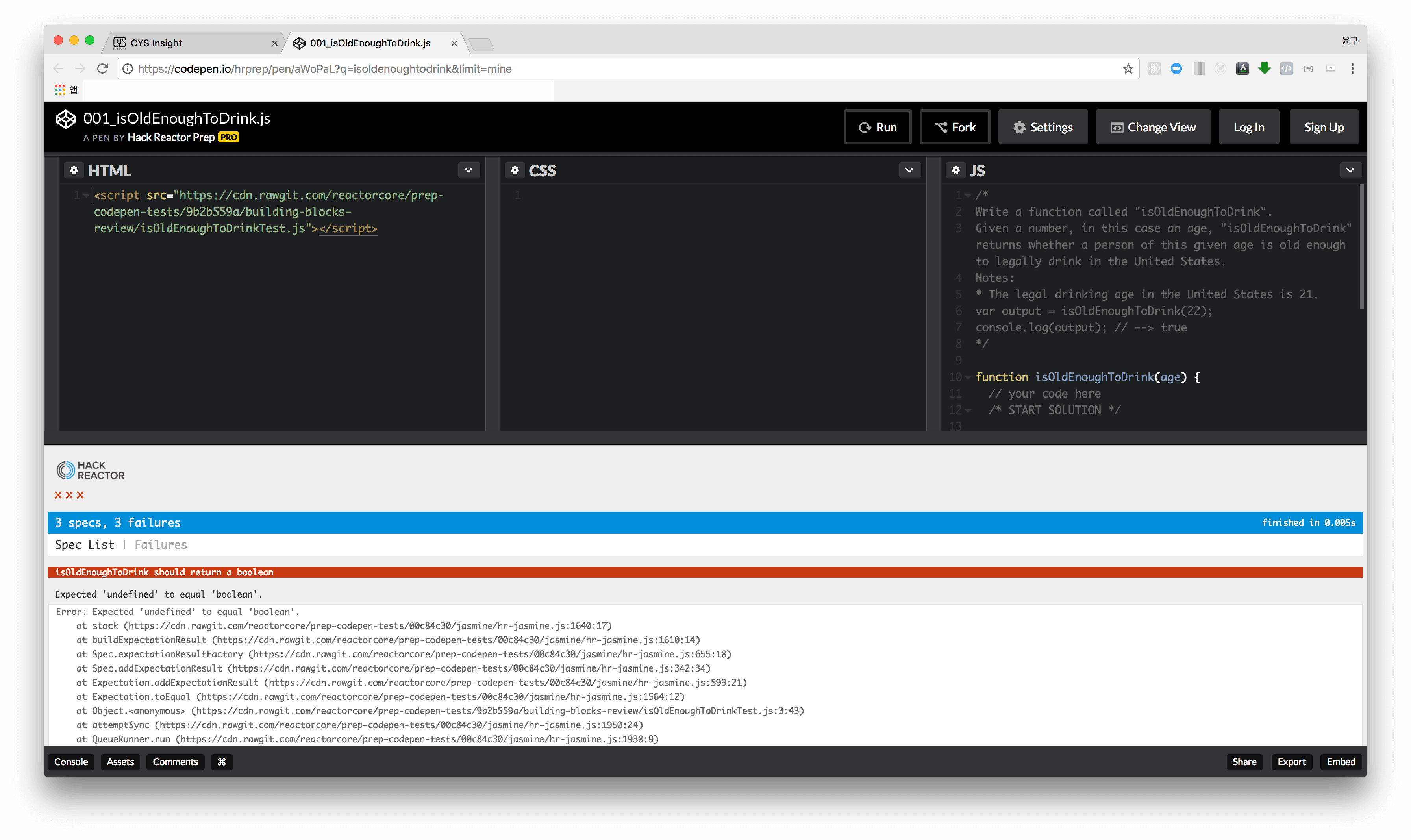The image size is (1411, 840).
Task: View site information icon in address bar
Action: pos(128,69)
